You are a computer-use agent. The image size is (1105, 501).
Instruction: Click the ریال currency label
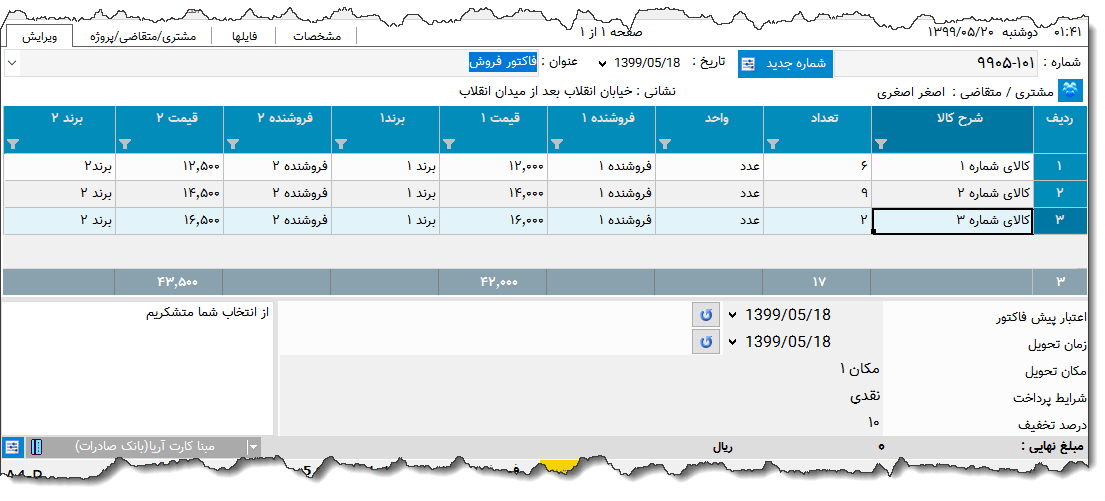click(x=722, y=447)
